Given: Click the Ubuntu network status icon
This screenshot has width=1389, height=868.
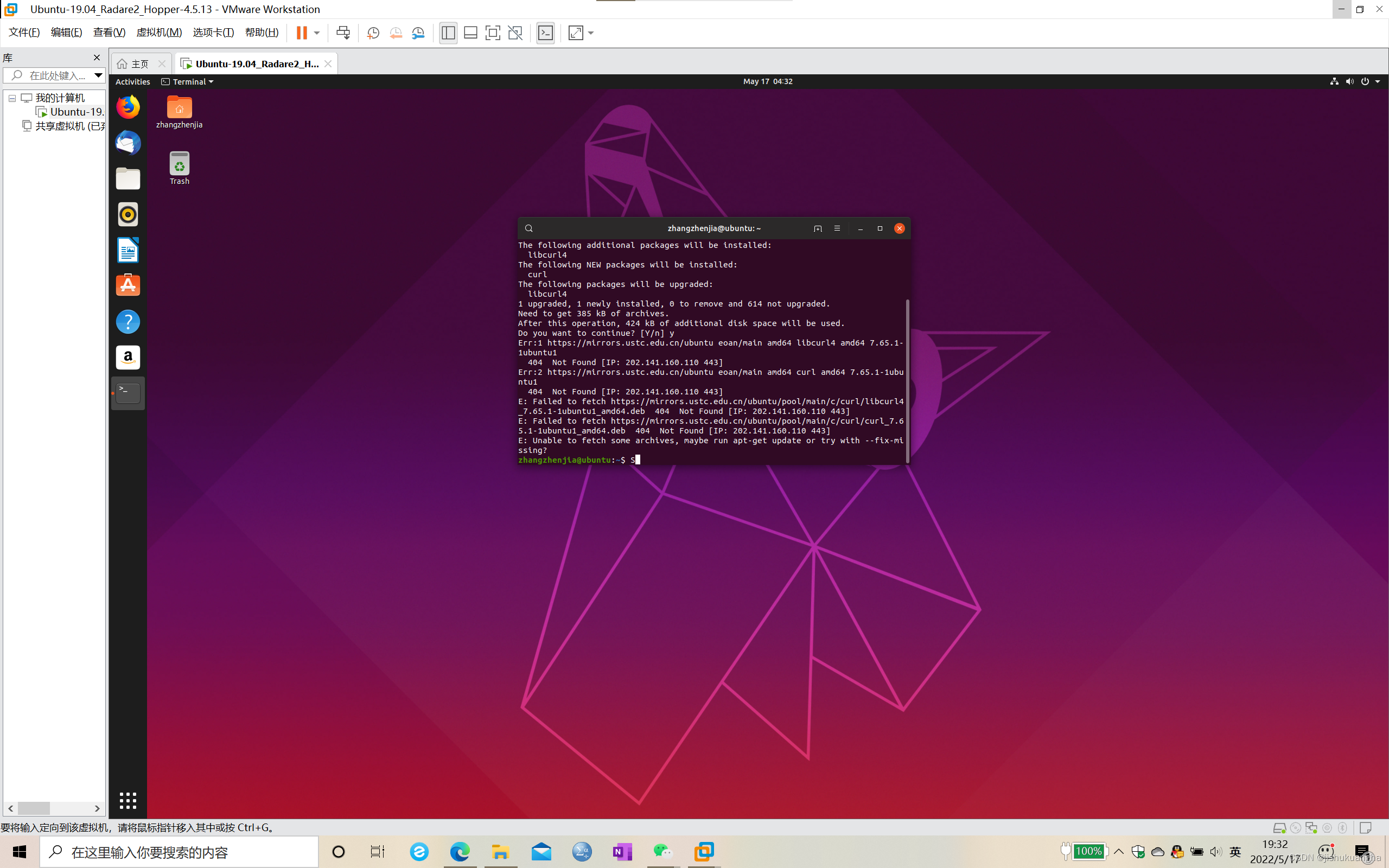Looking at the screenshot, I should tap(1334, 81).
